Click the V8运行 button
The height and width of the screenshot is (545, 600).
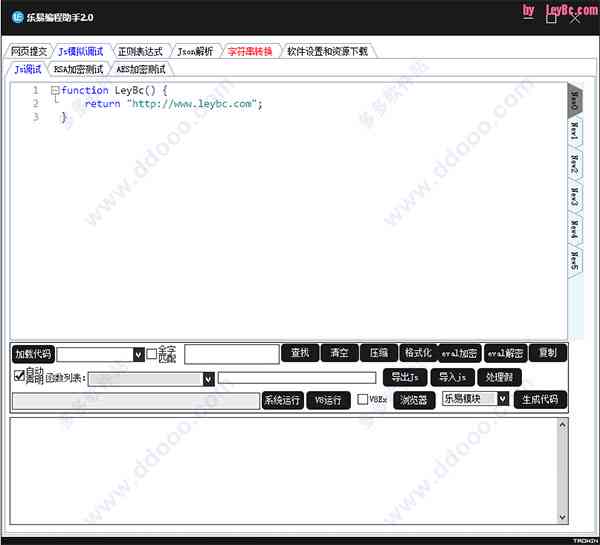[x=328, y=400]
